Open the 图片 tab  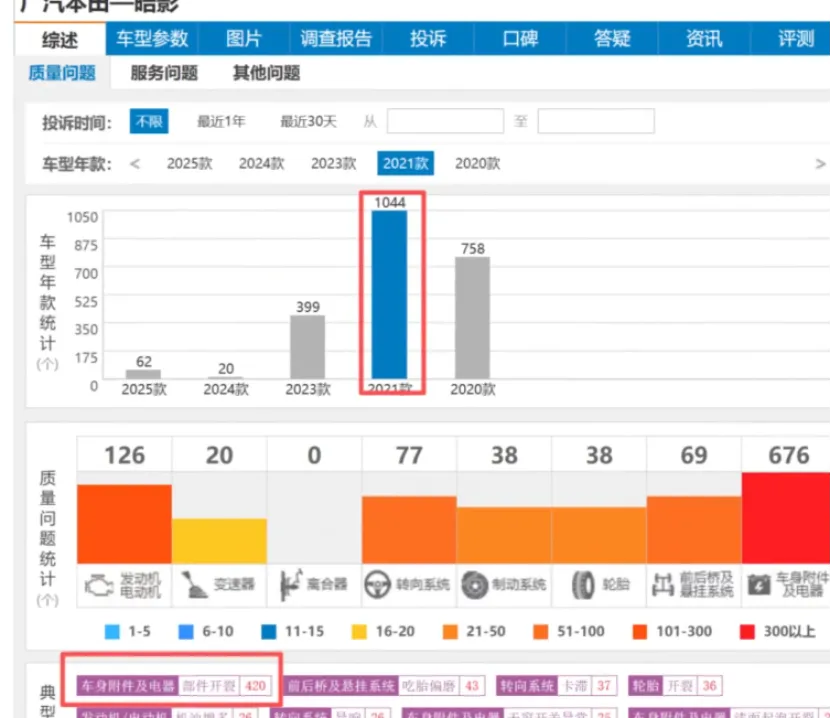click(x=244, y=39)
